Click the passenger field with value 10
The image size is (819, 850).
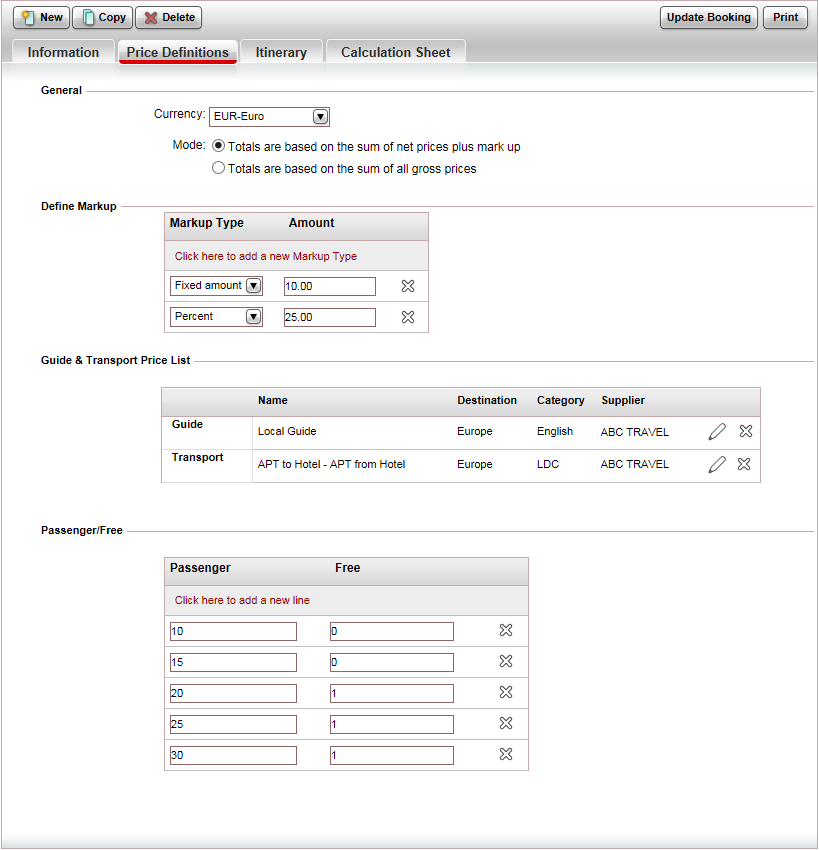point(233,631)
